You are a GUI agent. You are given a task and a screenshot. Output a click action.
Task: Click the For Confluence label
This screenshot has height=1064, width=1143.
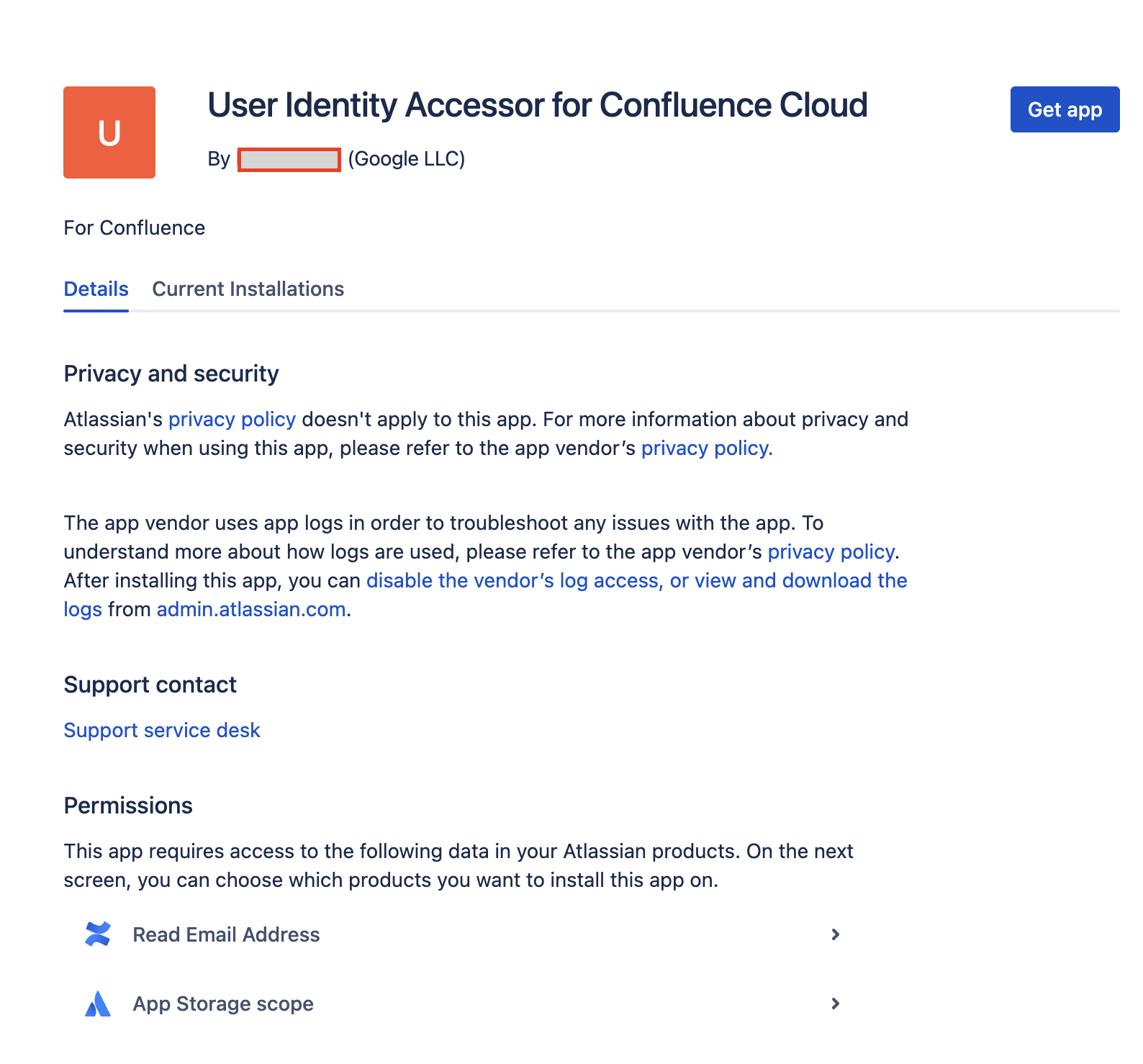(x=135, y=228)
